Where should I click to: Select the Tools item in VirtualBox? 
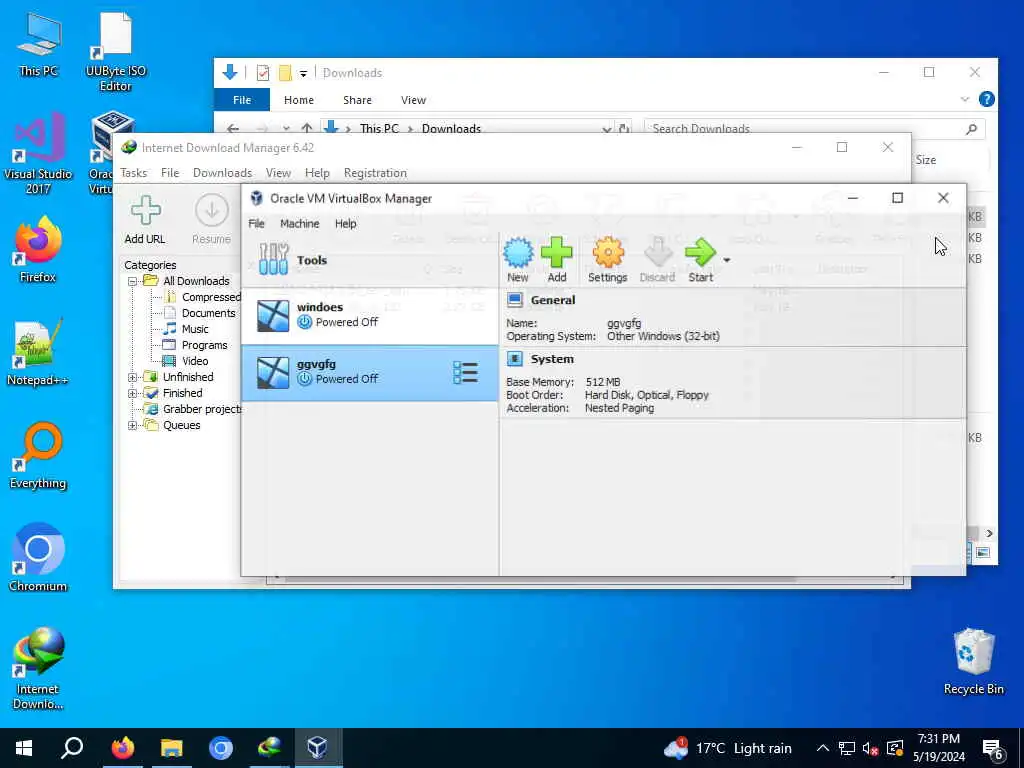click(x=370, y=260)
